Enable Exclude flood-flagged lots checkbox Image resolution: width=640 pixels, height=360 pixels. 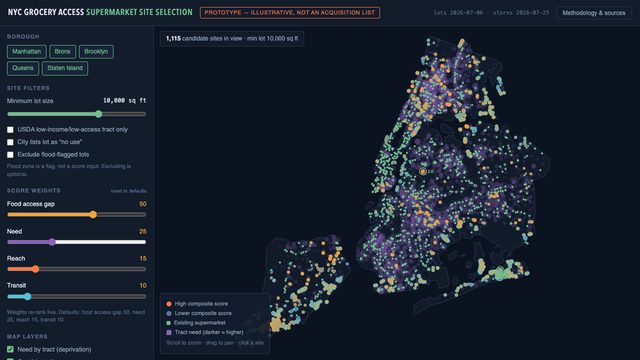tap(10, 155)
